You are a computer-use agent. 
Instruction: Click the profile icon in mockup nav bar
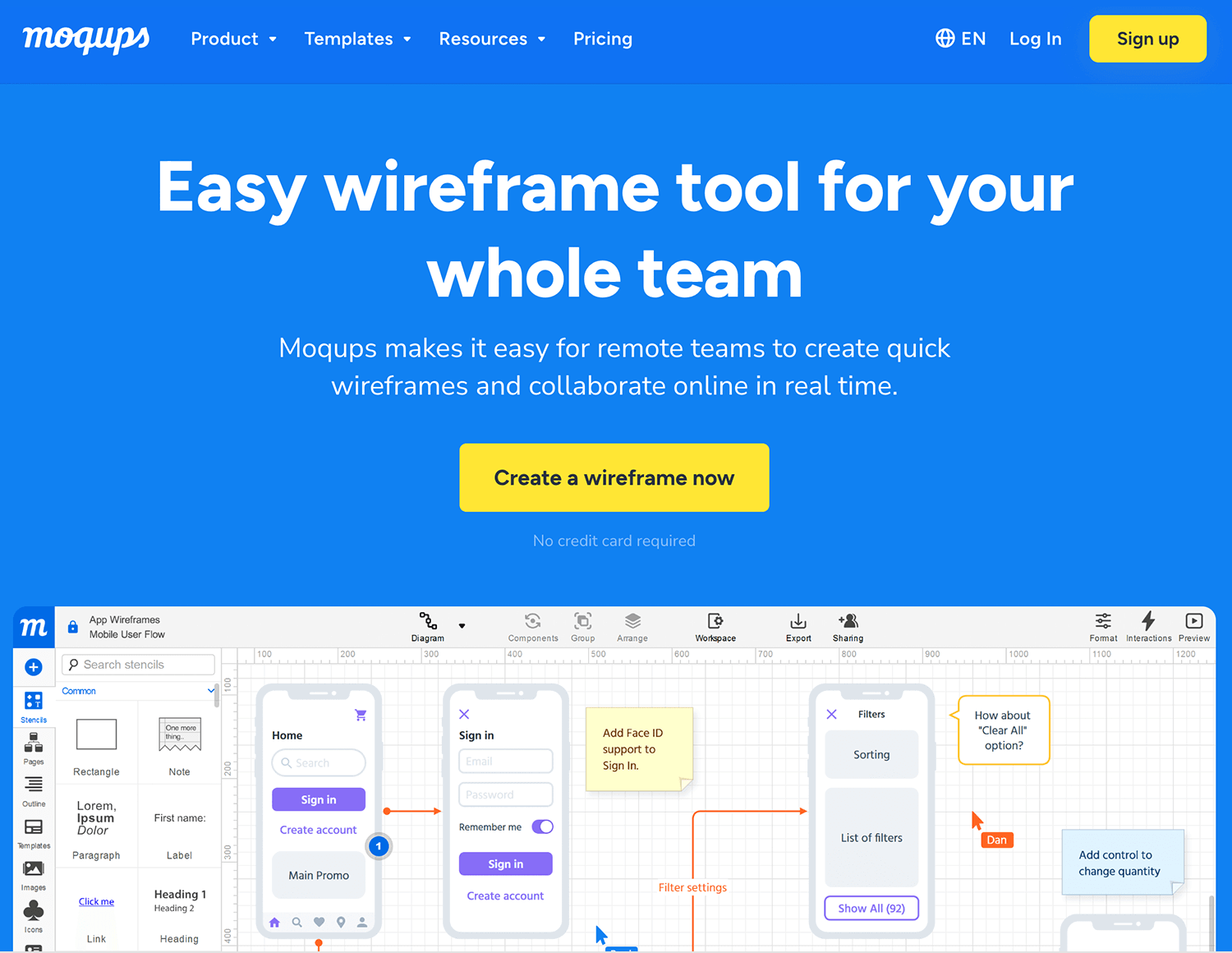tap(362, 922)
